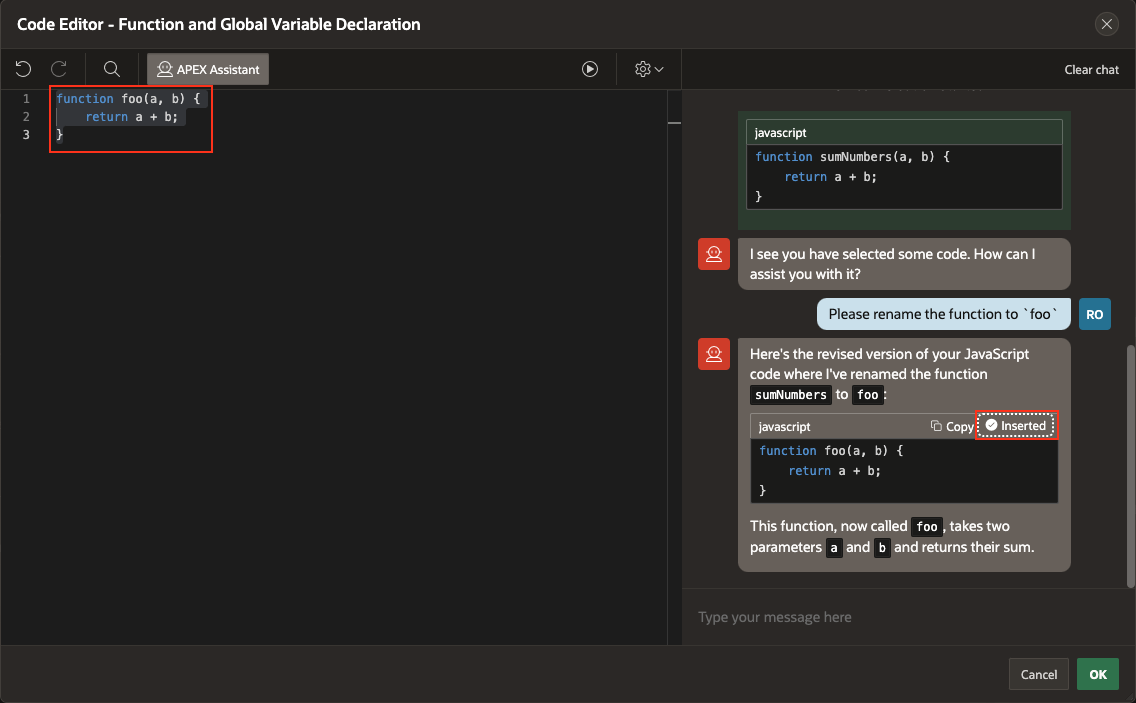Close the Code Editor window

point(1106,24)
